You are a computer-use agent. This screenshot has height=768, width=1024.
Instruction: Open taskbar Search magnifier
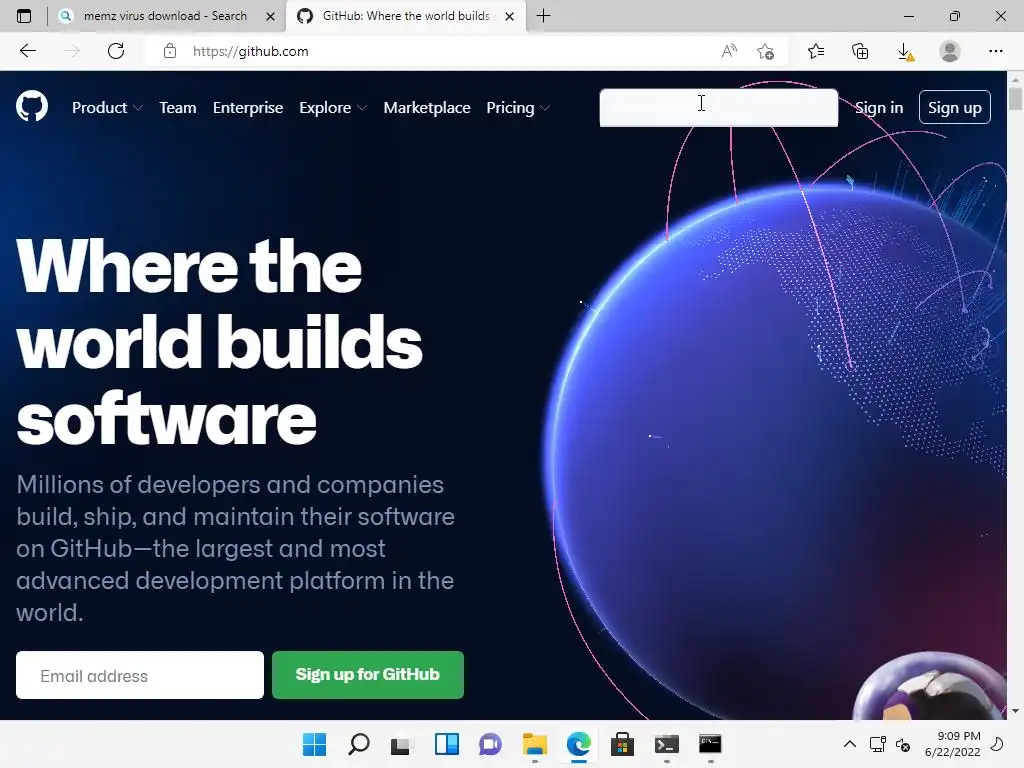359,744
